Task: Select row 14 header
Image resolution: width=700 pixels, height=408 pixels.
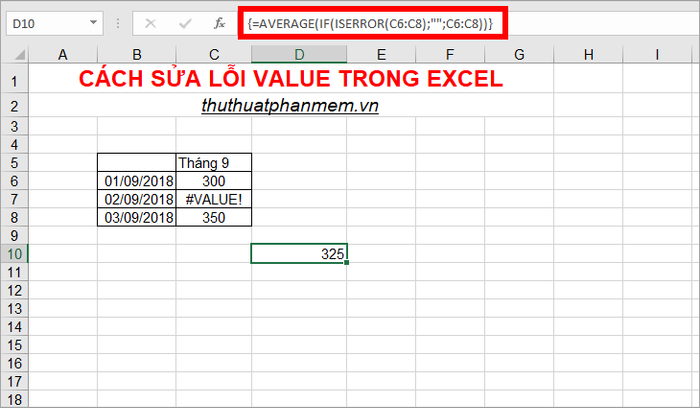Action: [14, 327]
